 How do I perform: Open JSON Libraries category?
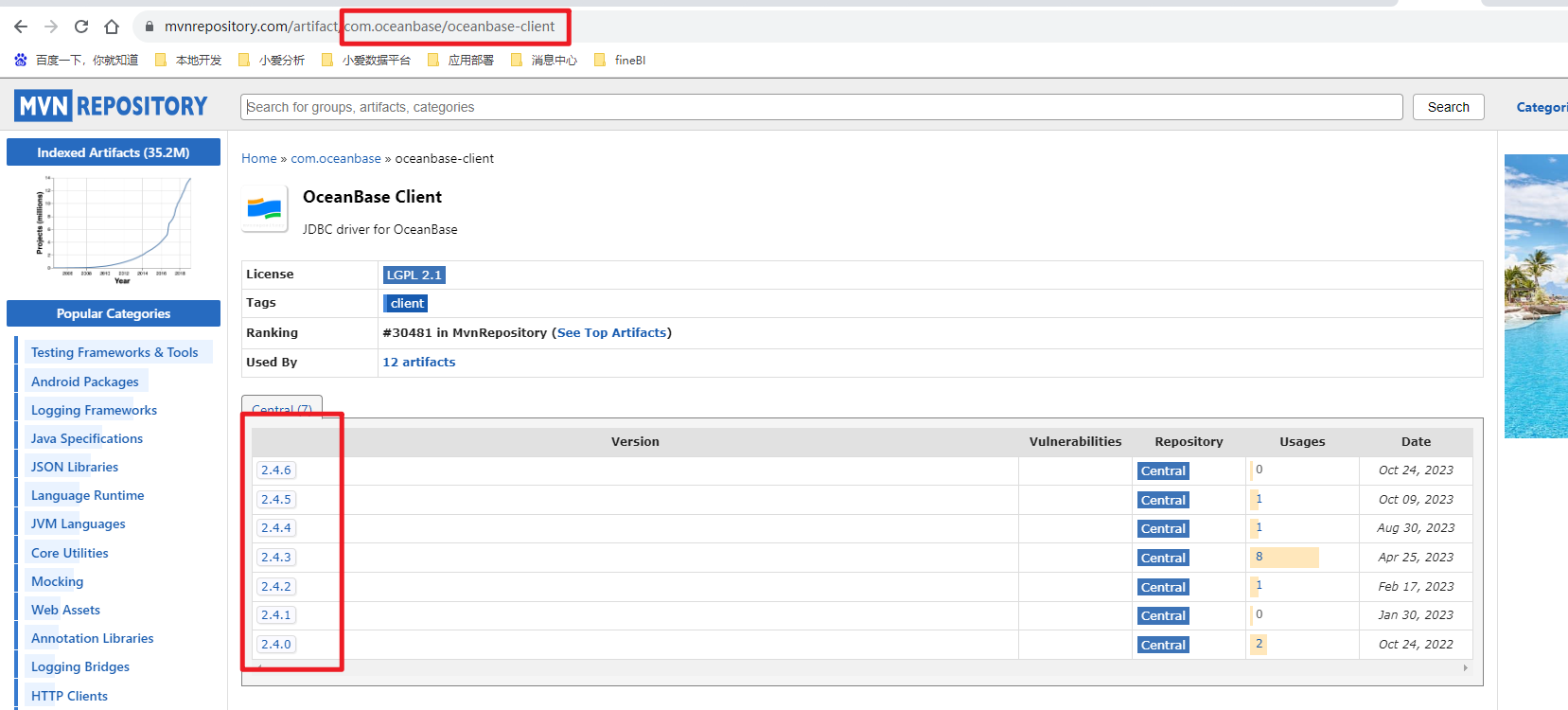pyautogui.click(x=75, y=467)
